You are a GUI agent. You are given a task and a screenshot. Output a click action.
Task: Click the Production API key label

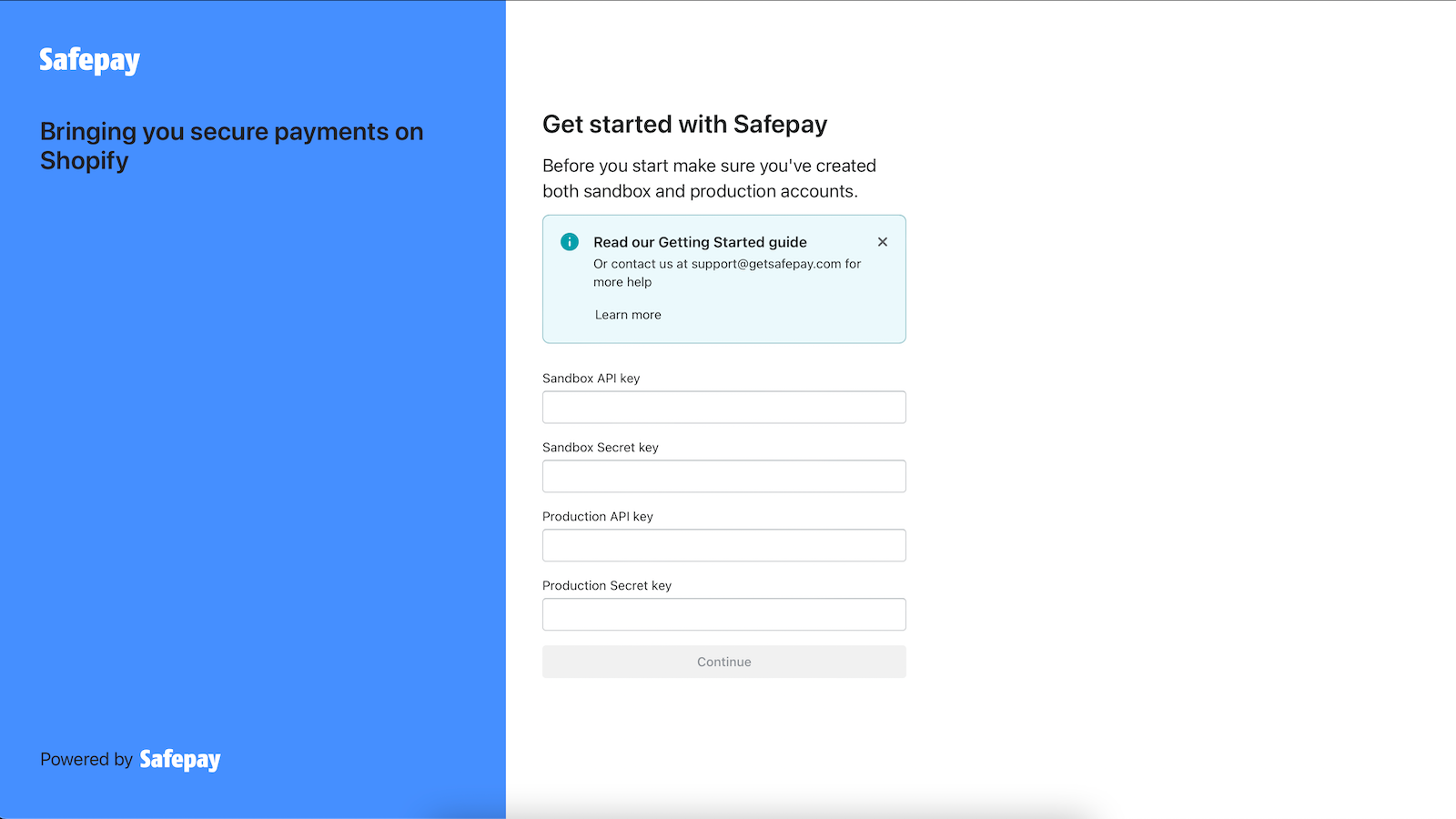tap(598, 517)
